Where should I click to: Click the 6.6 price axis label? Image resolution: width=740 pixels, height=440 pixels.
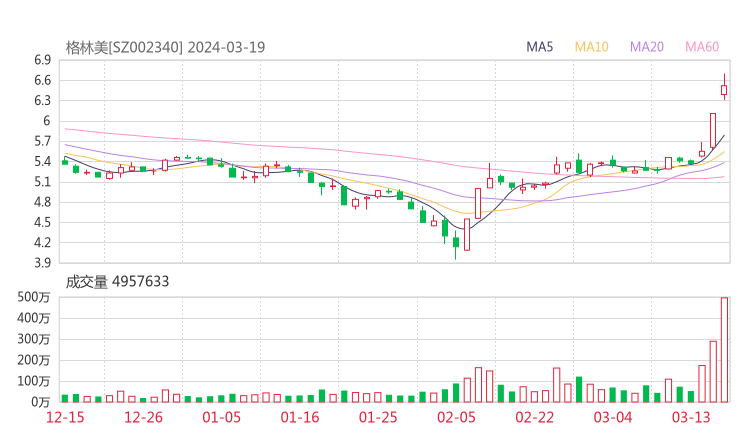[42, 80]
